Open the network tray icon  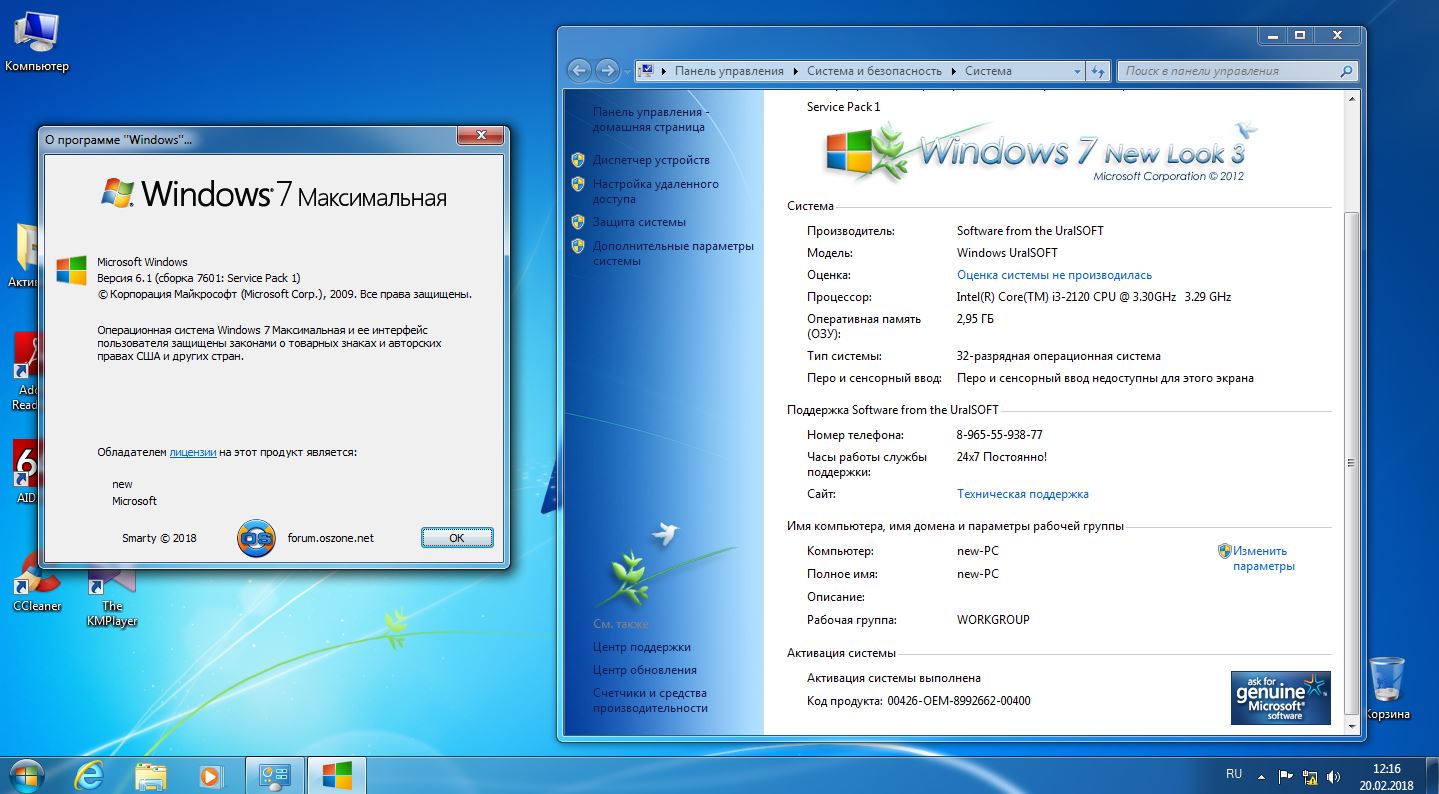tap(1309, 775)
